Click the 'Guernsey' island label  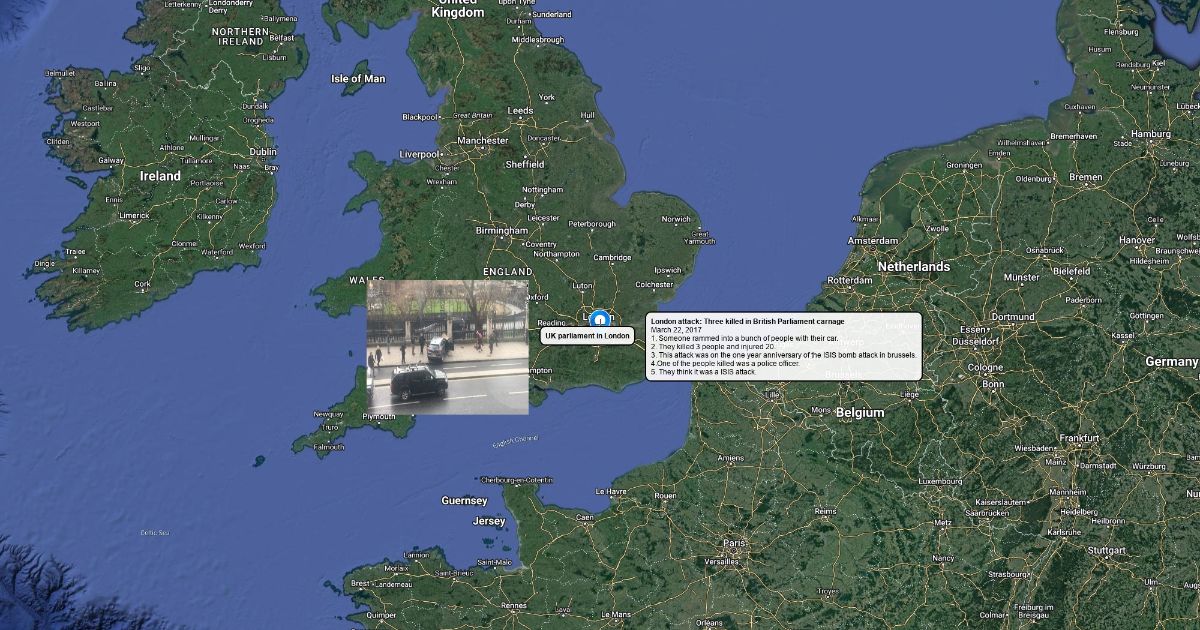(464, 500)
